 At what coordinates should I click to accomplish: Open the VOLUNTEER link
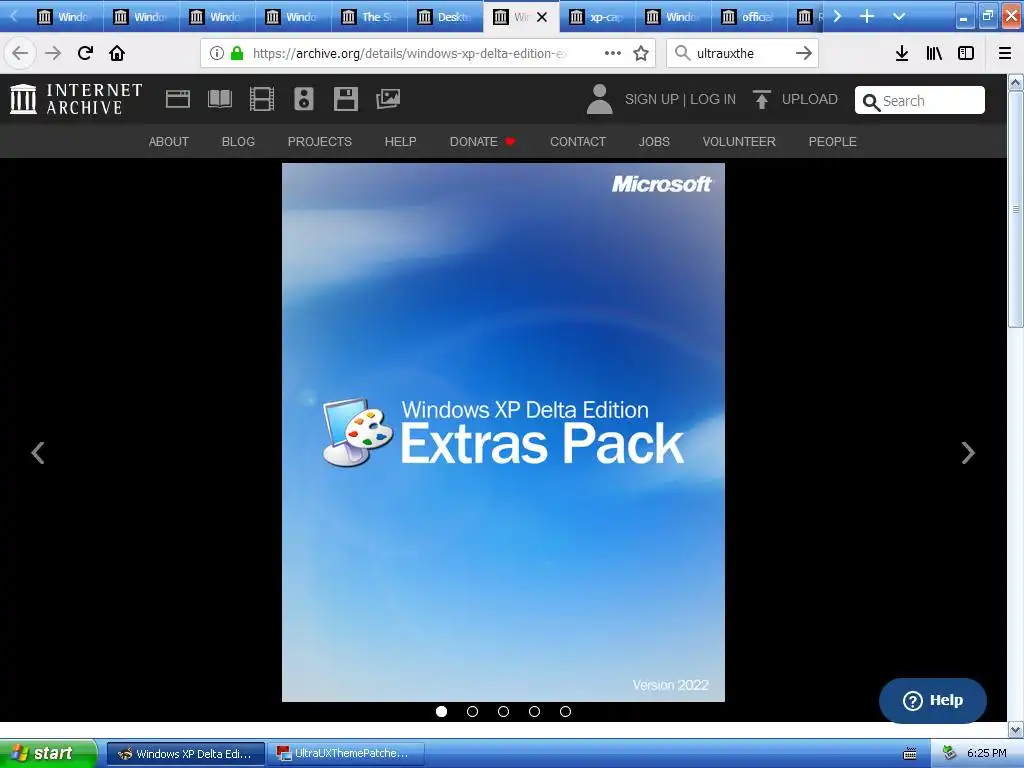tap(739, 142)
